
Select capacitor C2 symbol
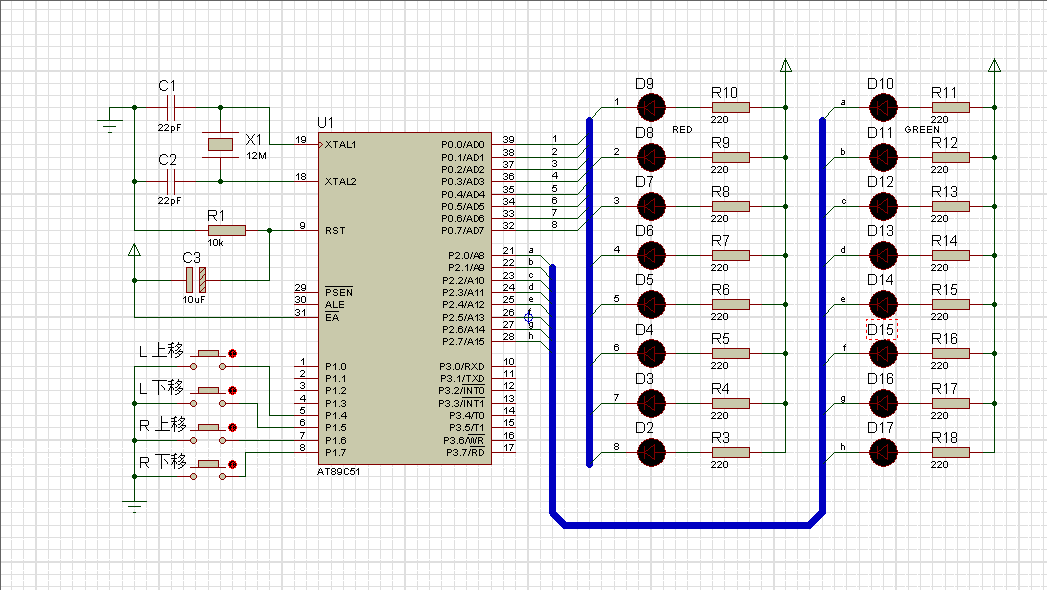point(170,181)
